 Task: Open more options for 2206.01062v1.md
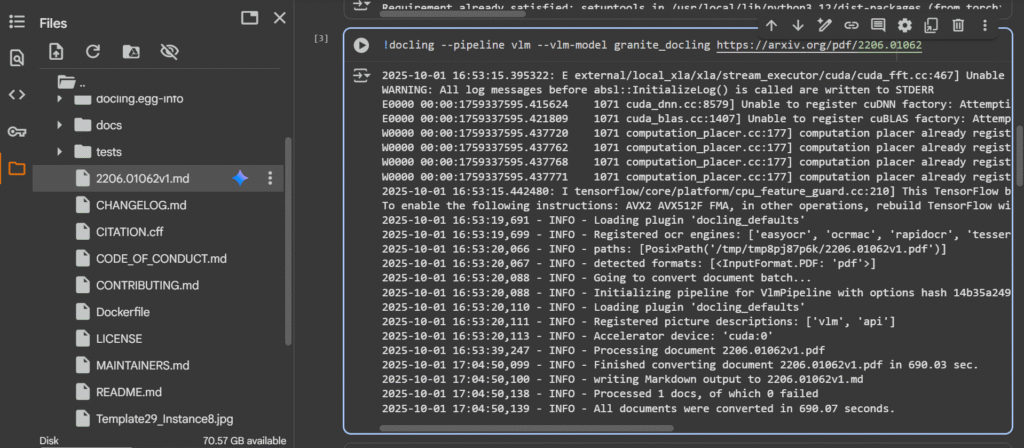[270, 178]
